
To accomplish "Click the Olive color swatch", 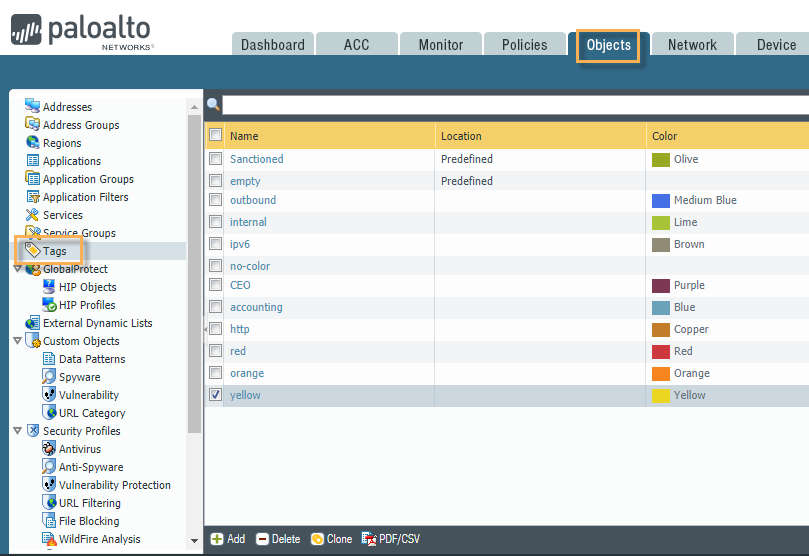I will [x=660, y=159].
